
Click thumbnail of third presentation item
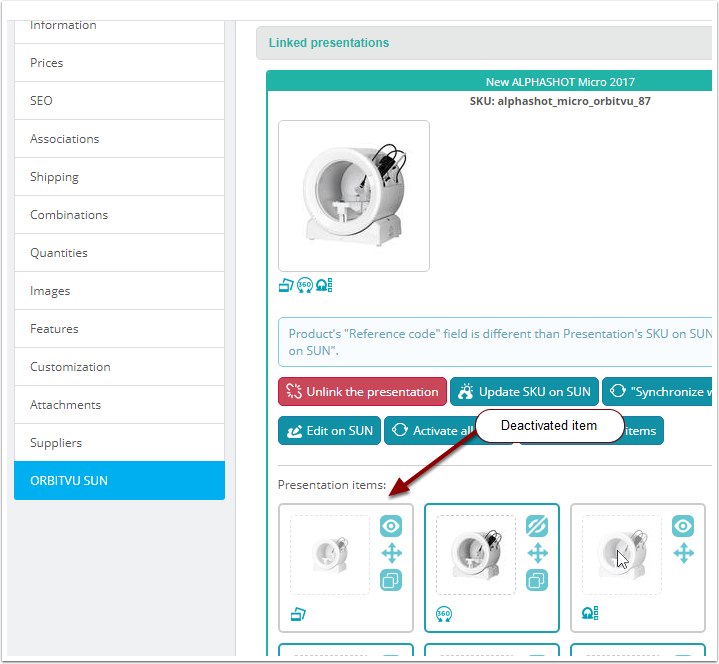(622, 555)
